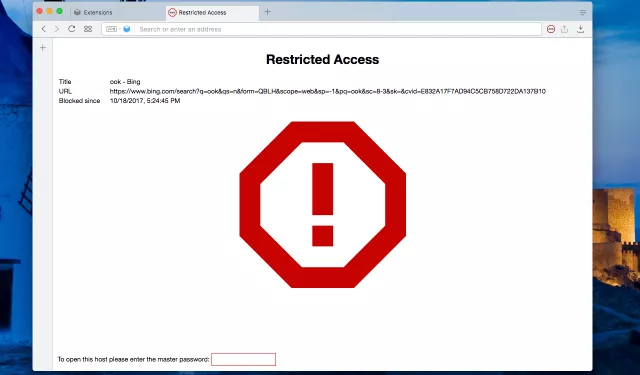Maximize the window with green button
640x375 pixels.
click(x=60, y=11)
